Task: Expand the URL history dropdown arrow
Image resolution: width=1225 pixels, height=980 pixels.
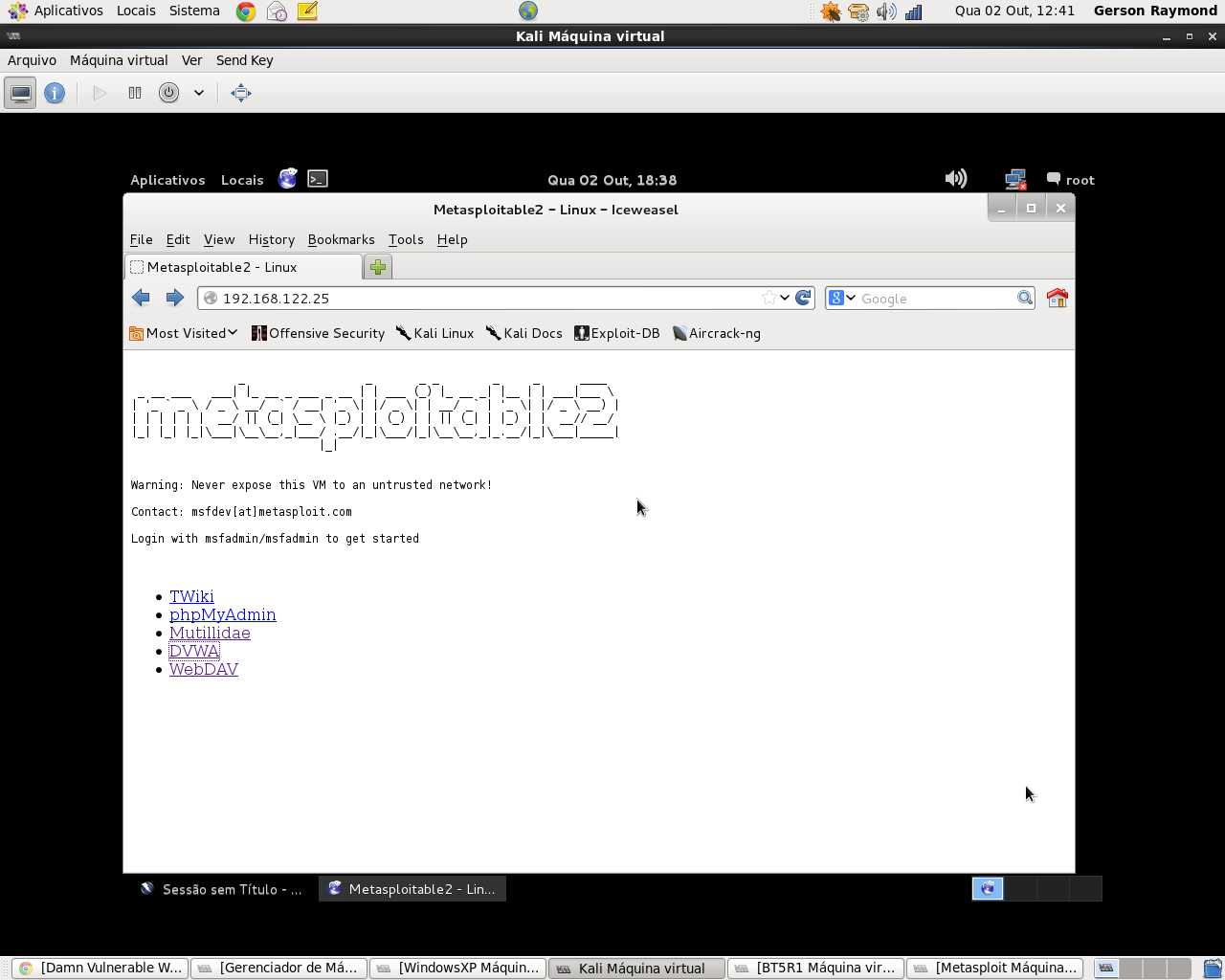Action: pyautogui.click(x=785, y=298)
